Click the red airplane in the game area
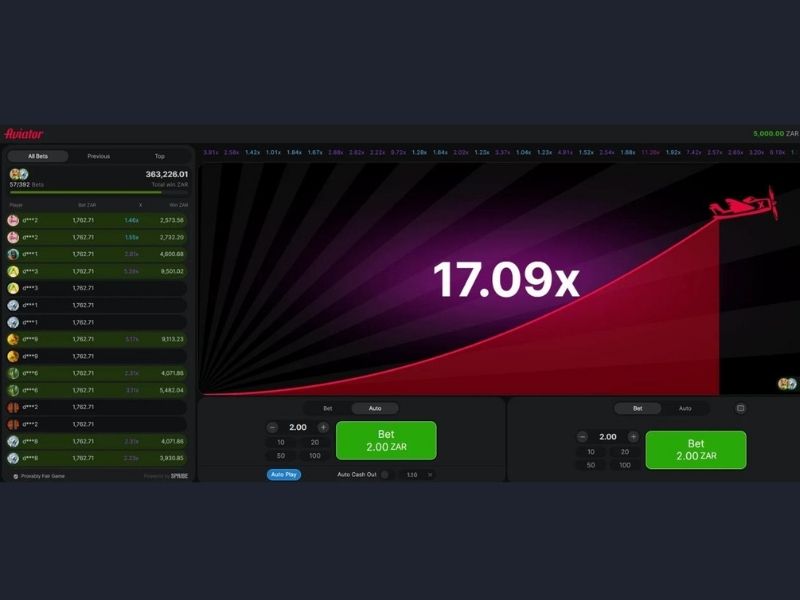The image size is (800, 600). 745,205
